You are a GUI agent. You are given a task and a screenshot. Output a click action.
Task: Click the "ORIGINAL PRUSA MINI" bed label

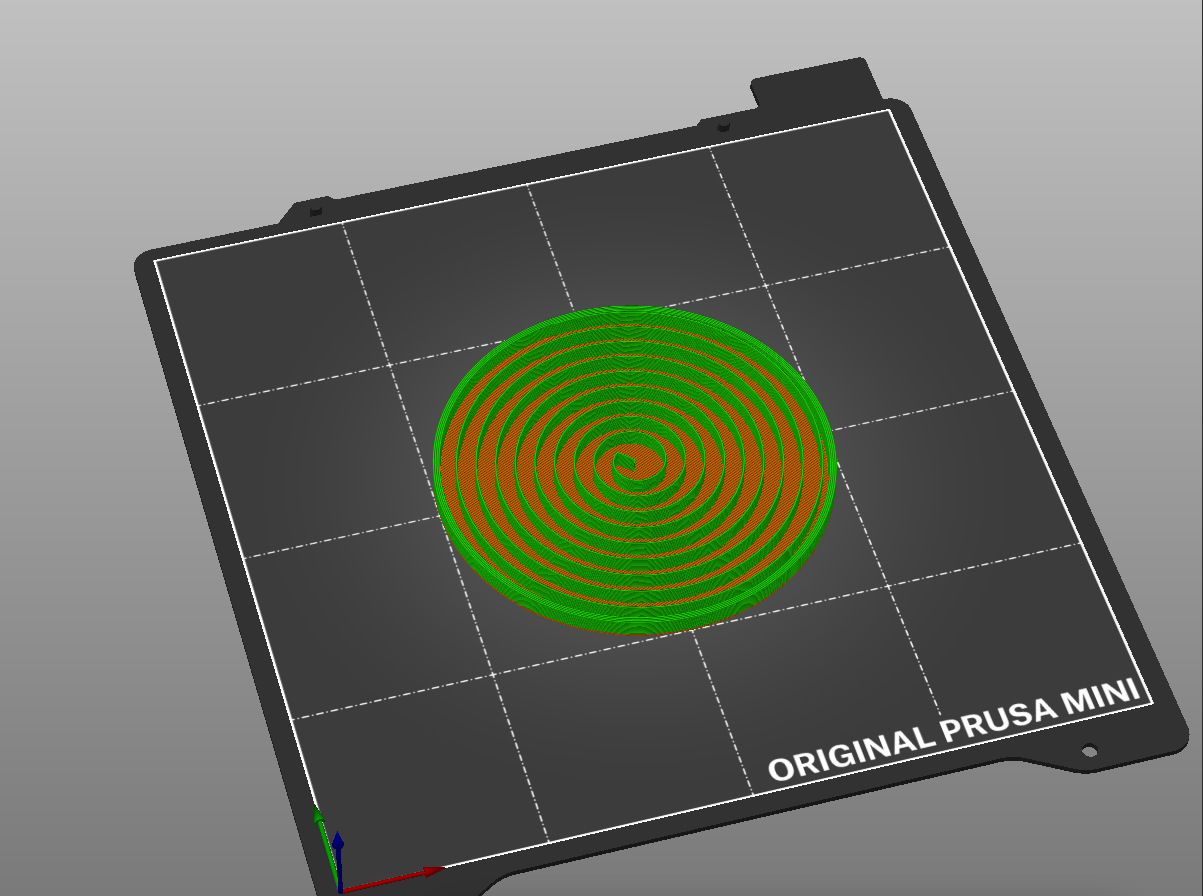[x=955, y=731]
